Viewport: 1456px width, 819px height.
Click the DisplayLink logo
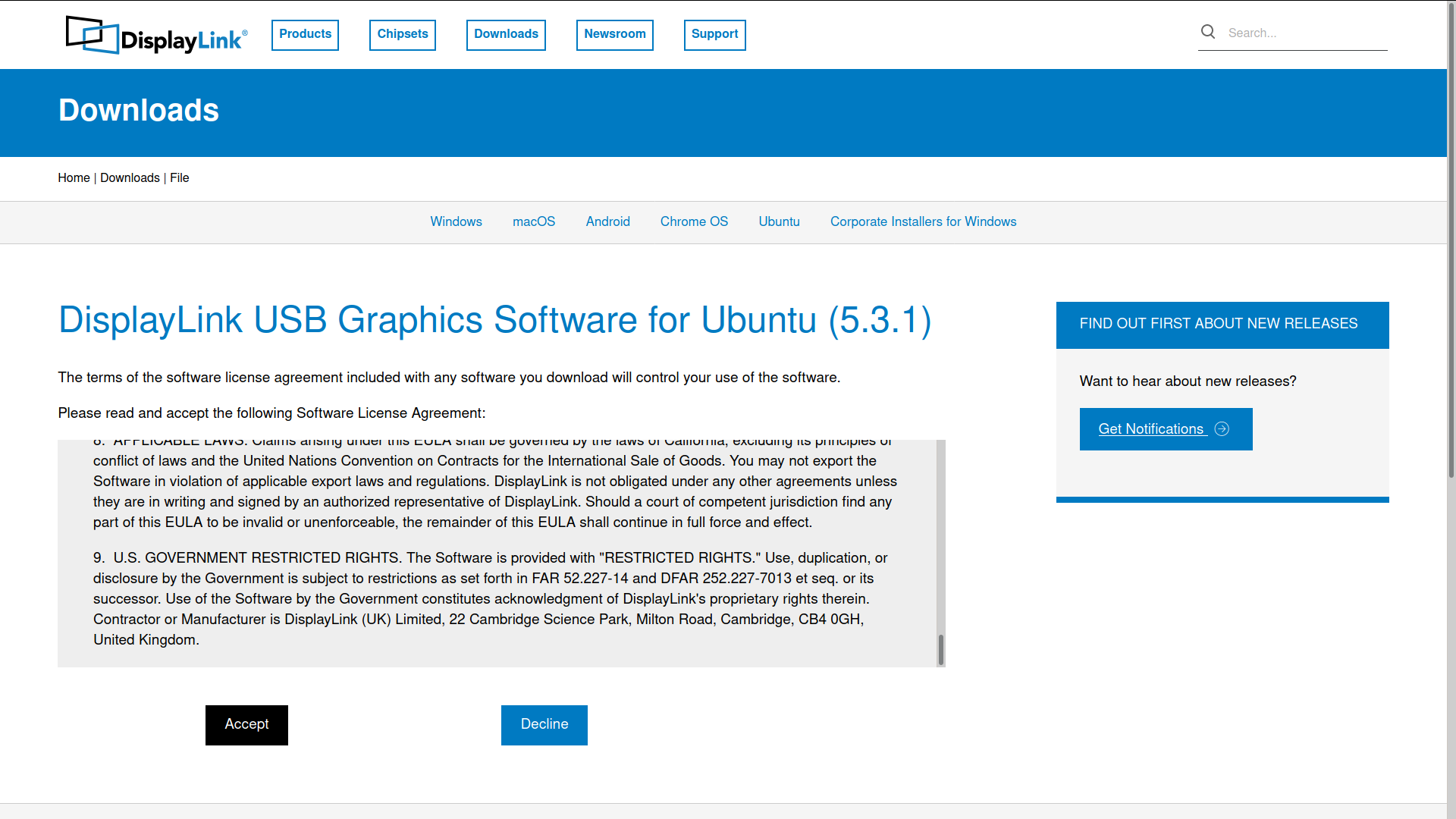click(156, 35)
